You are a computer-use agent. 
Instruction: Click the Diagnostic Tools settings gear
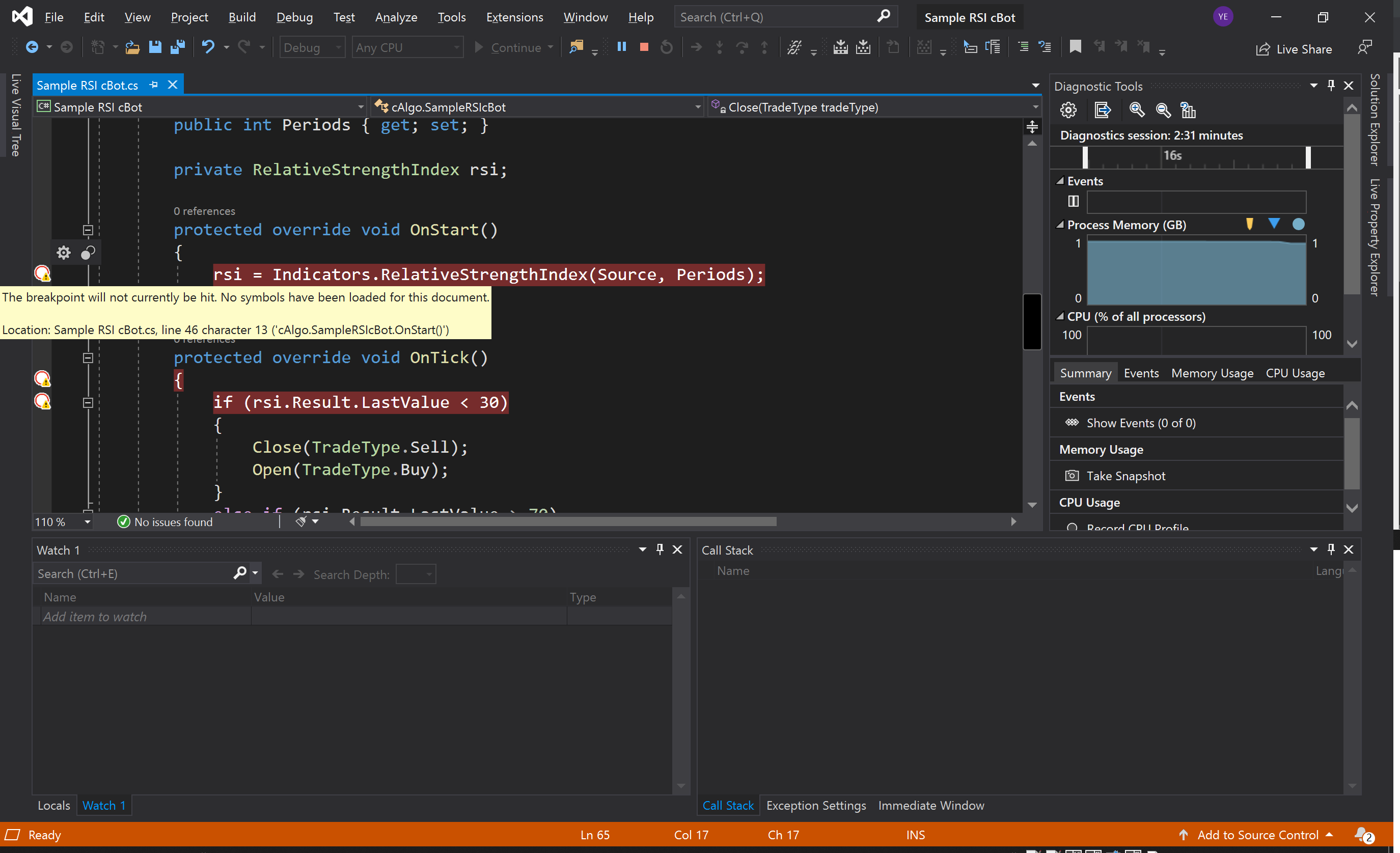point(1068,109)
